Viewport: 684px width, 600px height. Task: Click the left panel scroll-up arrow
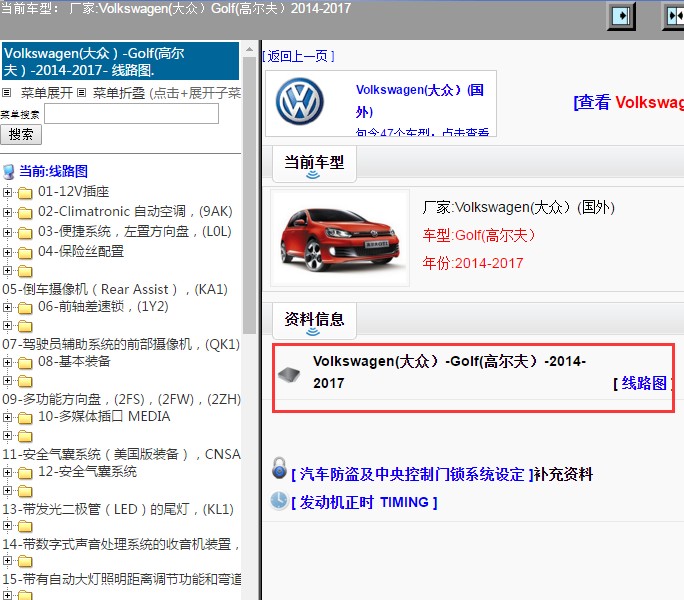coord(250,49)
